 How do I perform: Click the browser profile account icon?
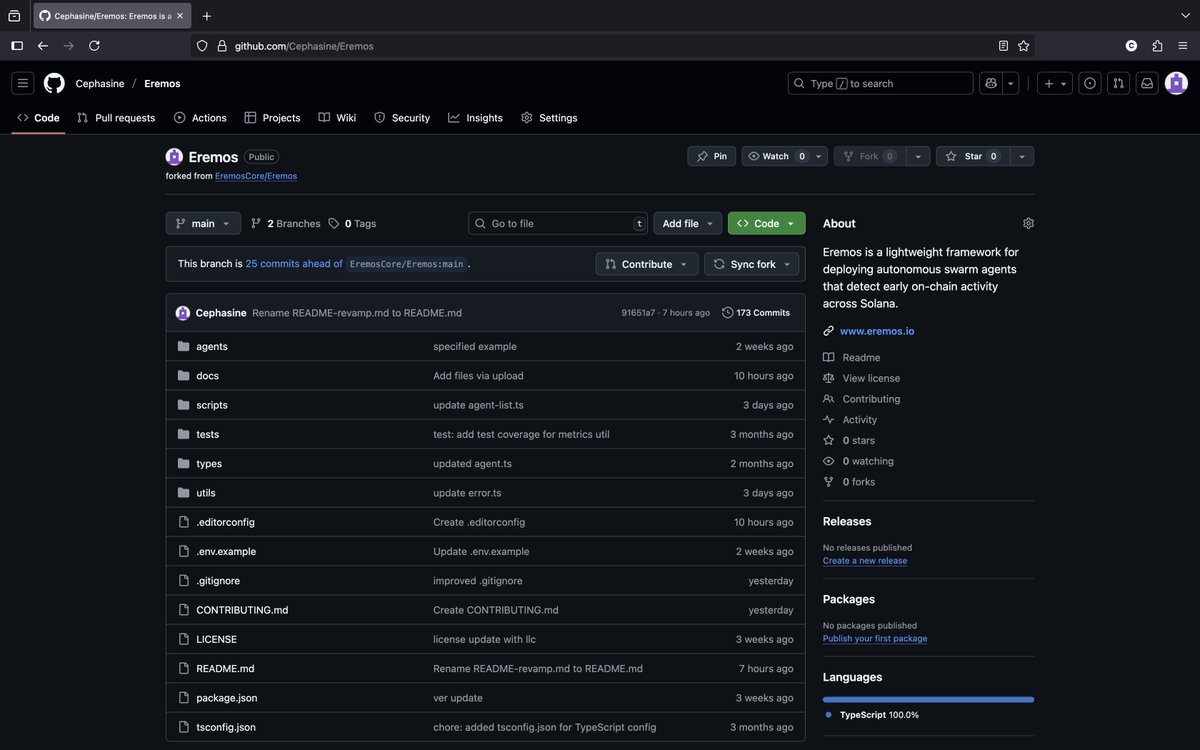click(x=1131, y=46)
